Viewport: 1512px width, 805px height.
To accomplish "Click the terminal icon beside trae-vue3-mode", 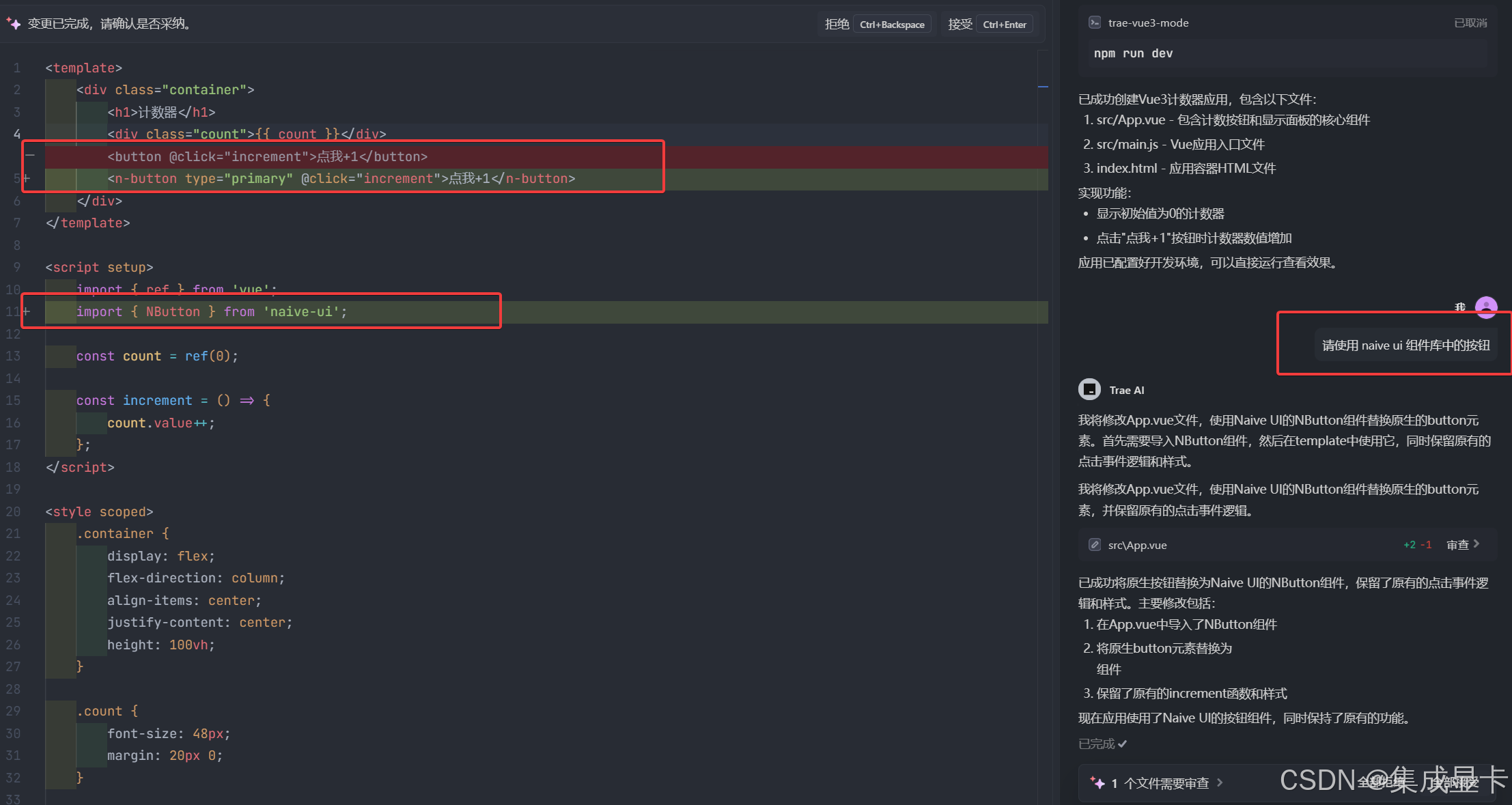I will coord(1094,23).
